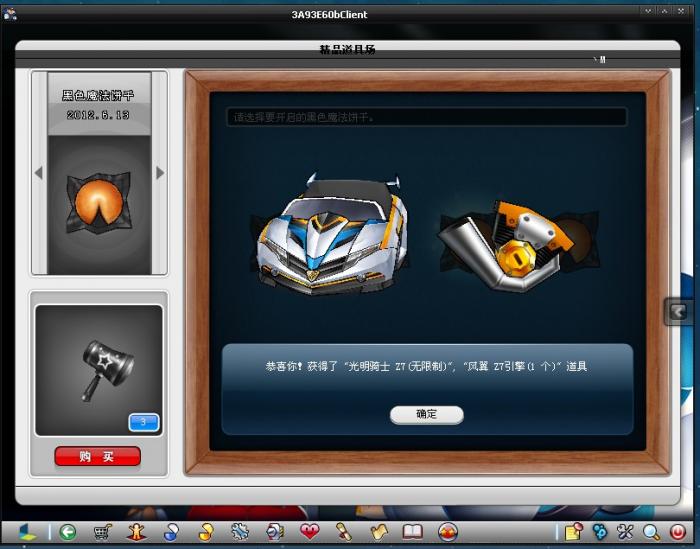Select the black magic fortune cookie image
This screenshot has width=700, height=549.
point(99,204)
